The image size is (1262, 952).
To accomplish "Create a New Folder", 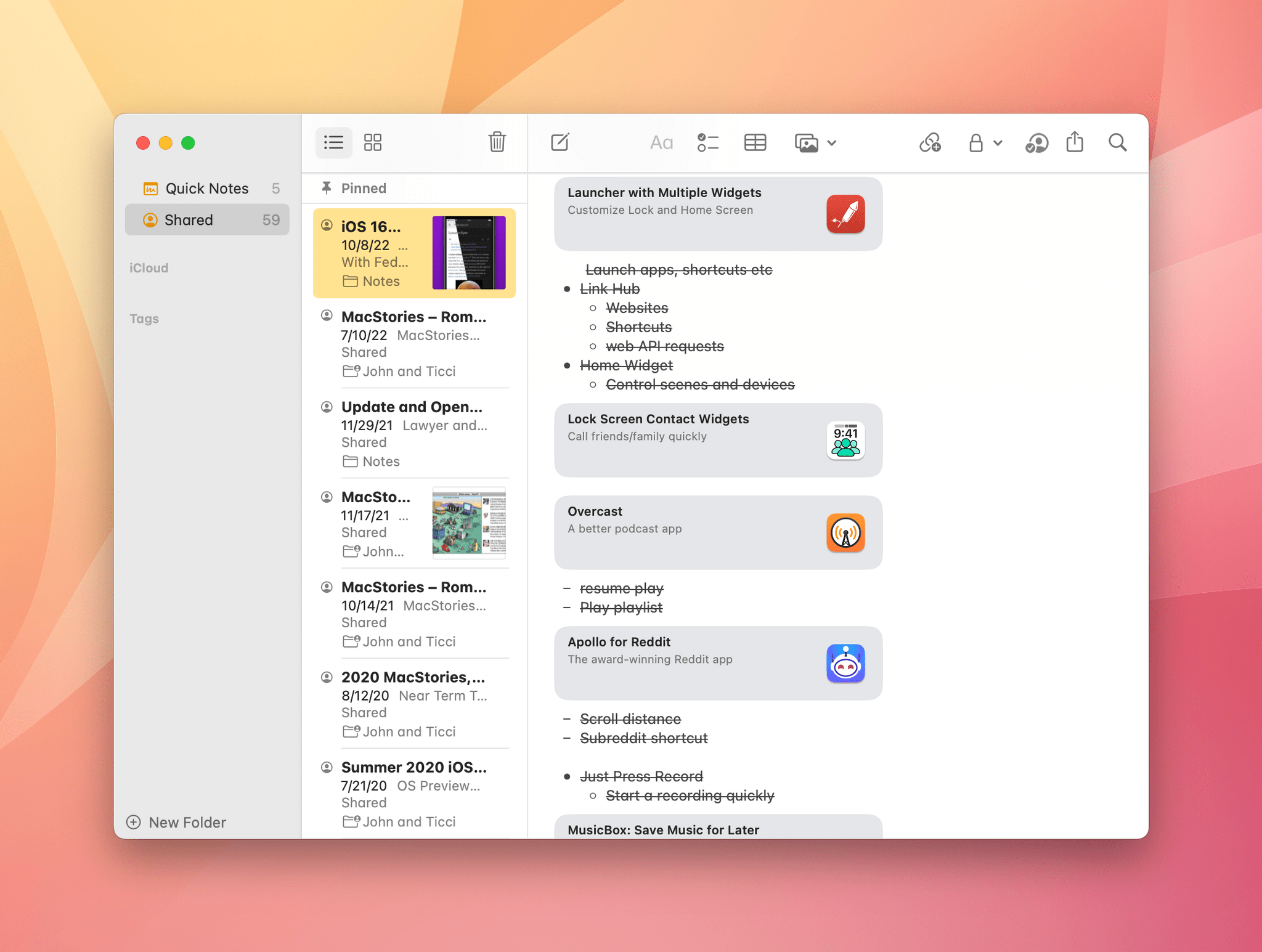I will coord(176,822).
